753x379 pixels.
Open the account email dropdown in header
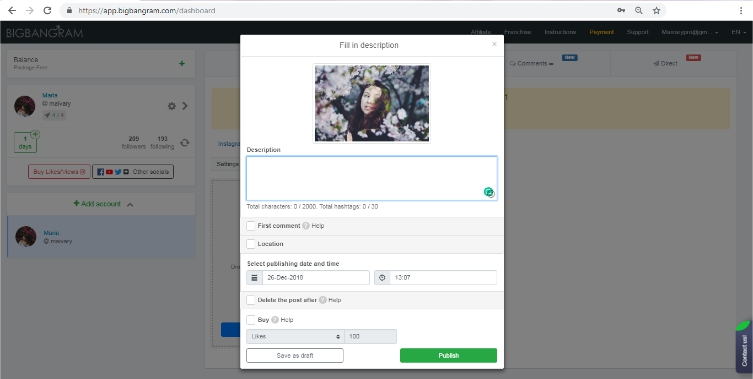[690, 32]
